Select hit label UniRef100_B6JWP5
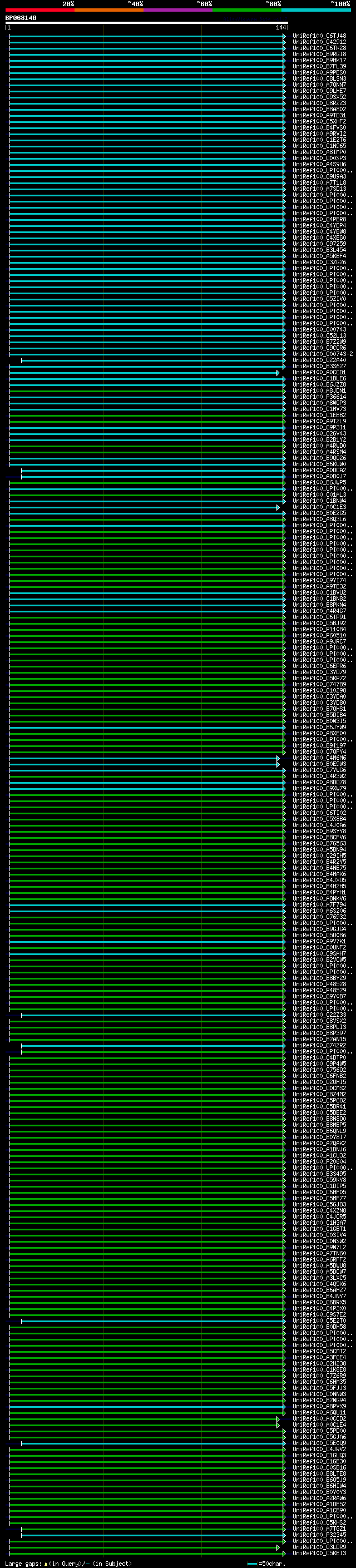 [x=319, y=483]
